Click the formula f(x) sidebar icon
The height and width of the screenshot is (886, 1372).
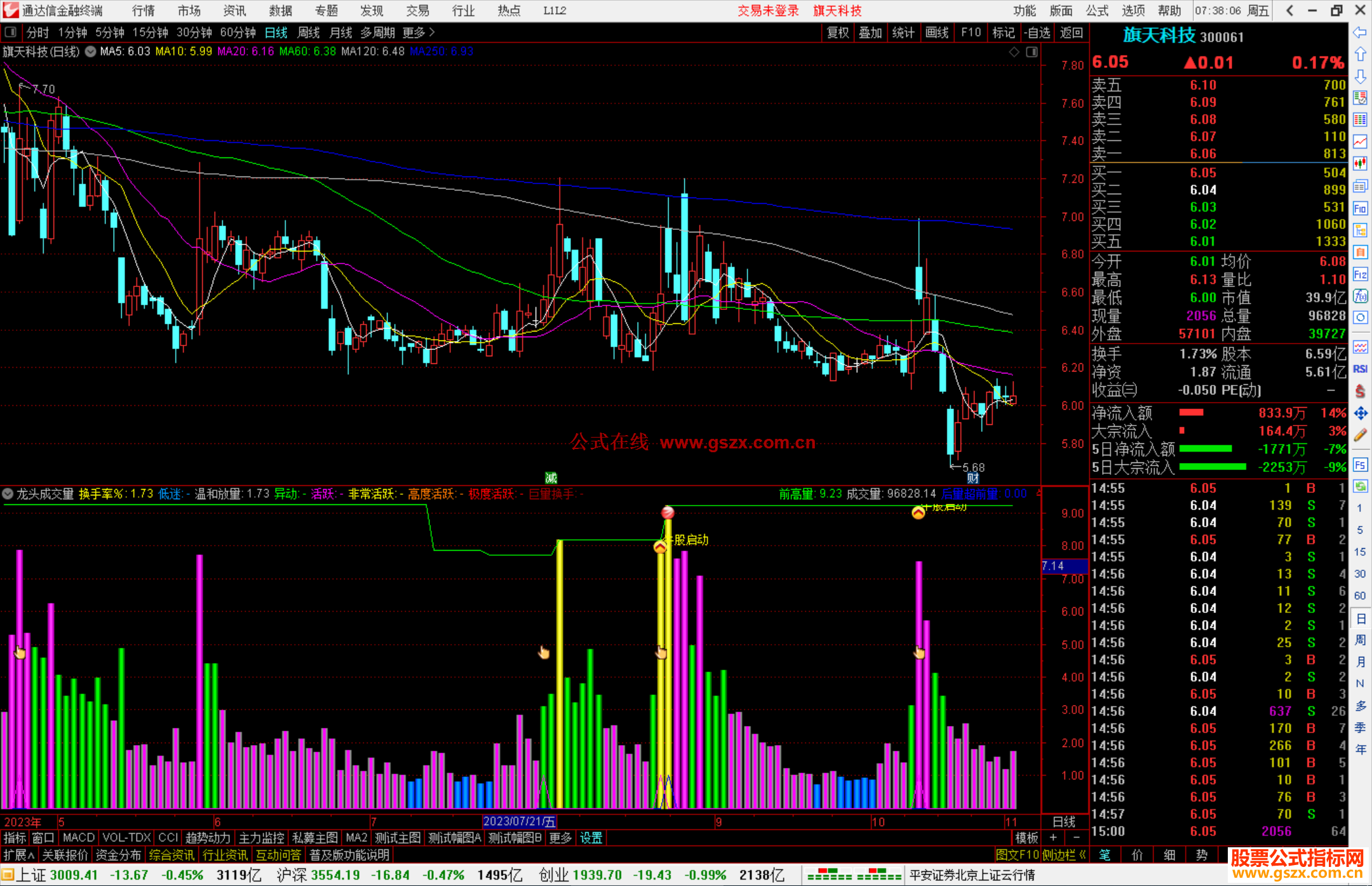pyautogui.click(x=1360, y=296)
